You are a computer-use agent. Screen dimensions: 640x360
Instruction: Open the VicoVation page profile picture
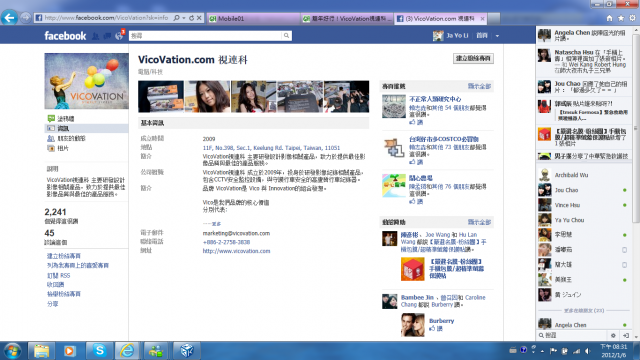[87, 81]
